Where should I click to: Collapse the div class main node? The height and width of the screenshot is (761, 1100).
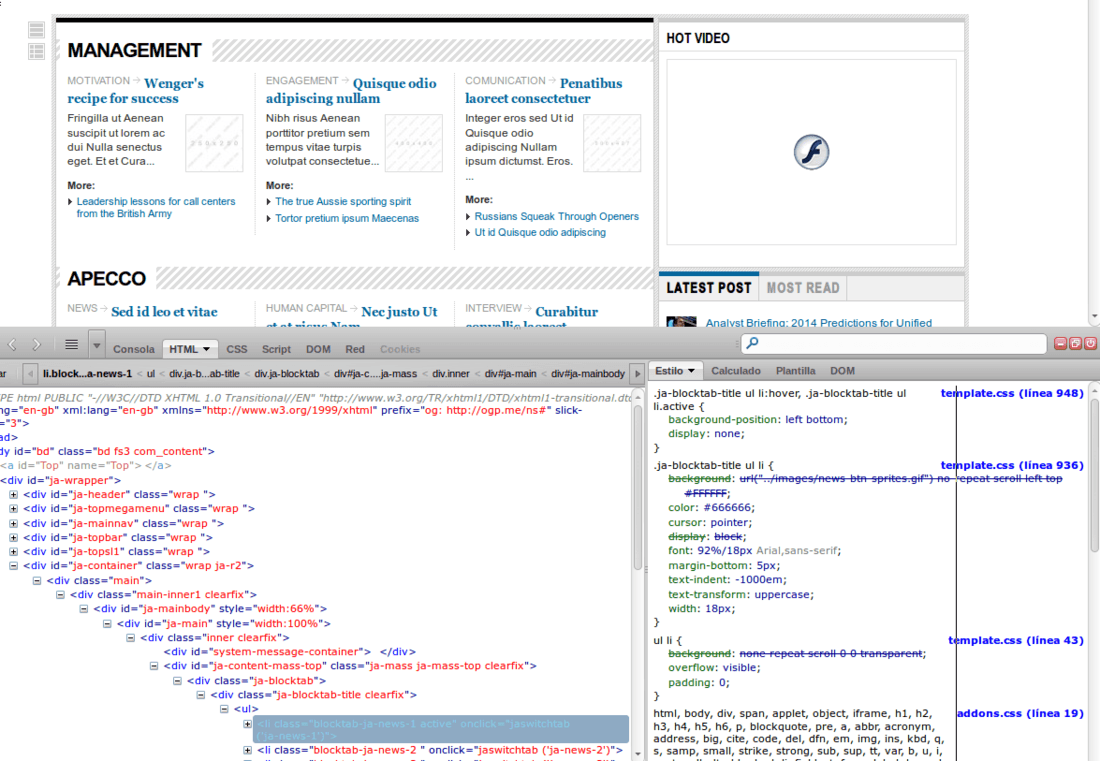[x=36, y=580]
